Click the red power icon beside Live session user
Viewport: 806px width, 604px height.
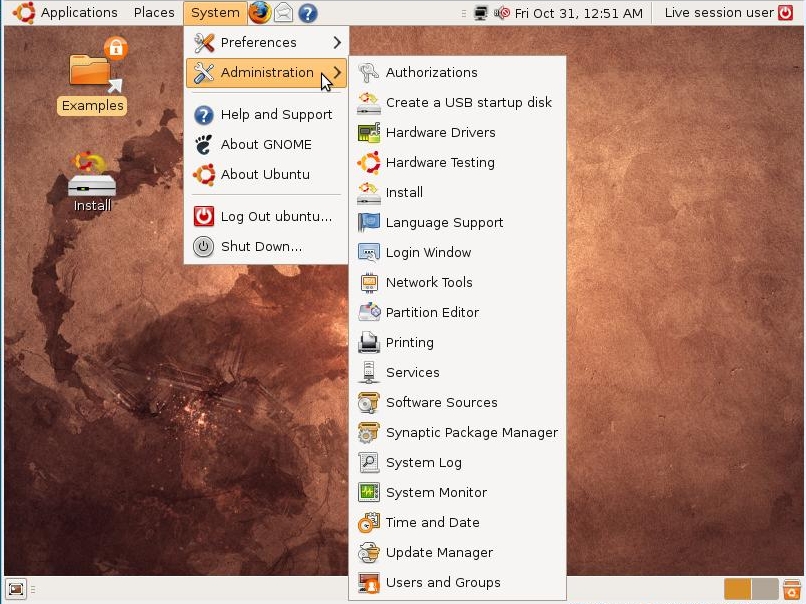[x=785, y=13]
